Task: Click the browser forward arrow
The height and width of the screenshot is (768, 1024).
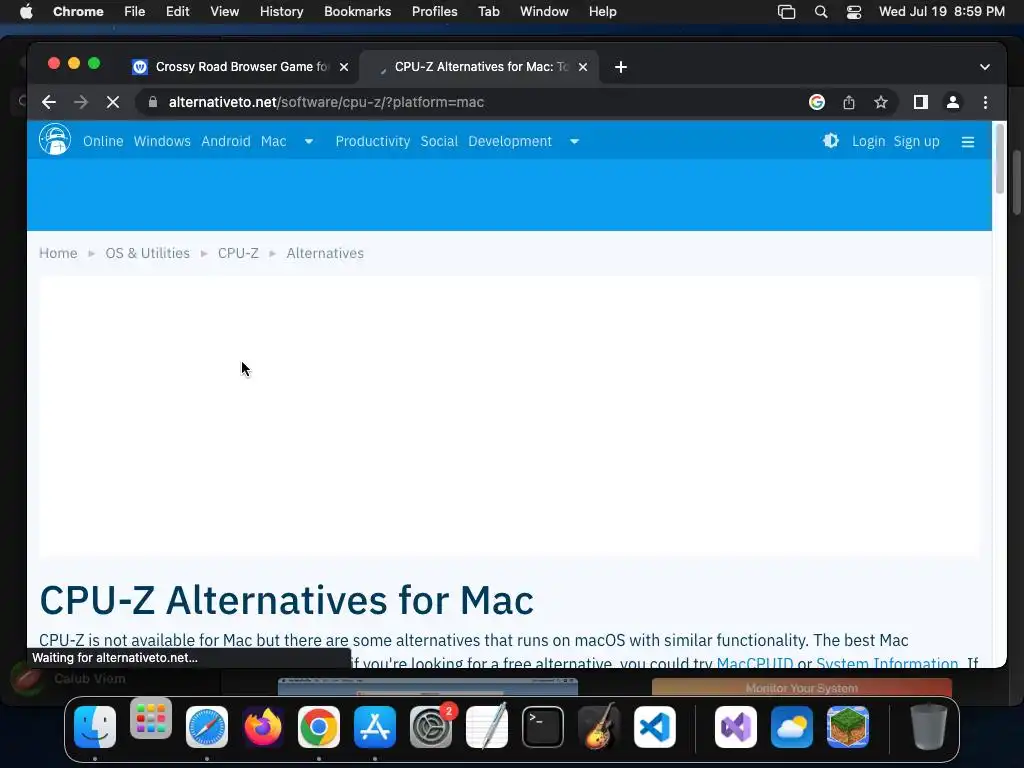Action: click(81, 102)
